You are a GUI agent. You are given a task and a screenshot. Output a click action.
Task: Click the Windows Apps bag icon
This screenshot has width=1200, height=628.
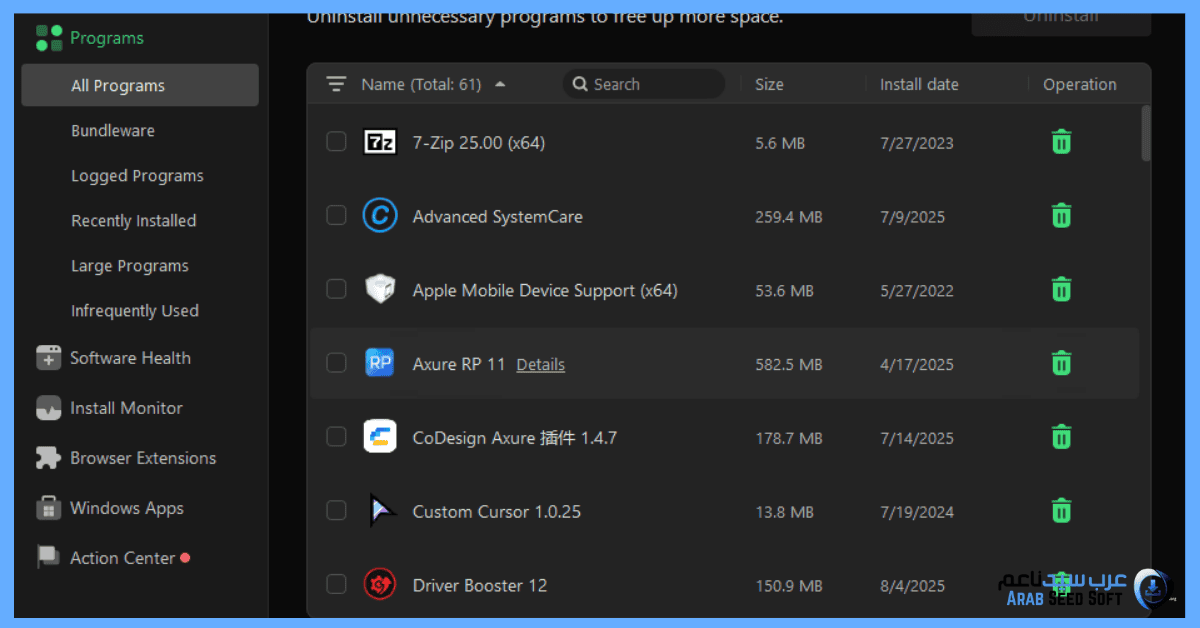click(48, 508)
